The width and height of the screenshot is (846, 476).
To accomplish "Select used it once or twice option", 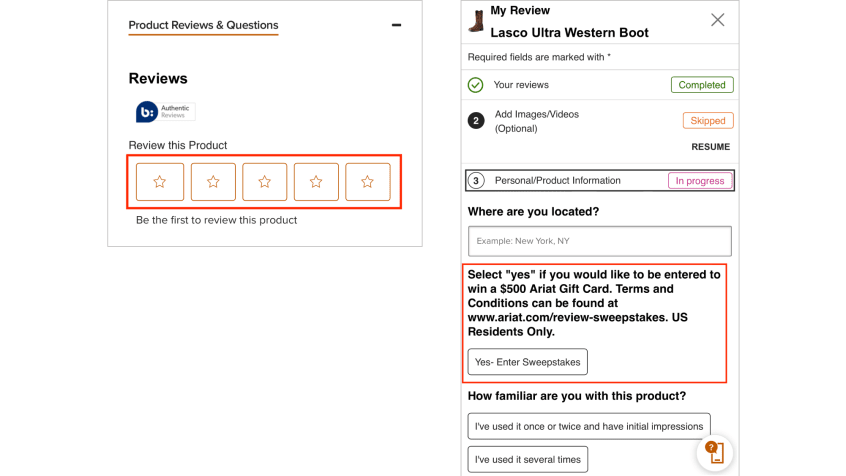I will coord(589,426).
